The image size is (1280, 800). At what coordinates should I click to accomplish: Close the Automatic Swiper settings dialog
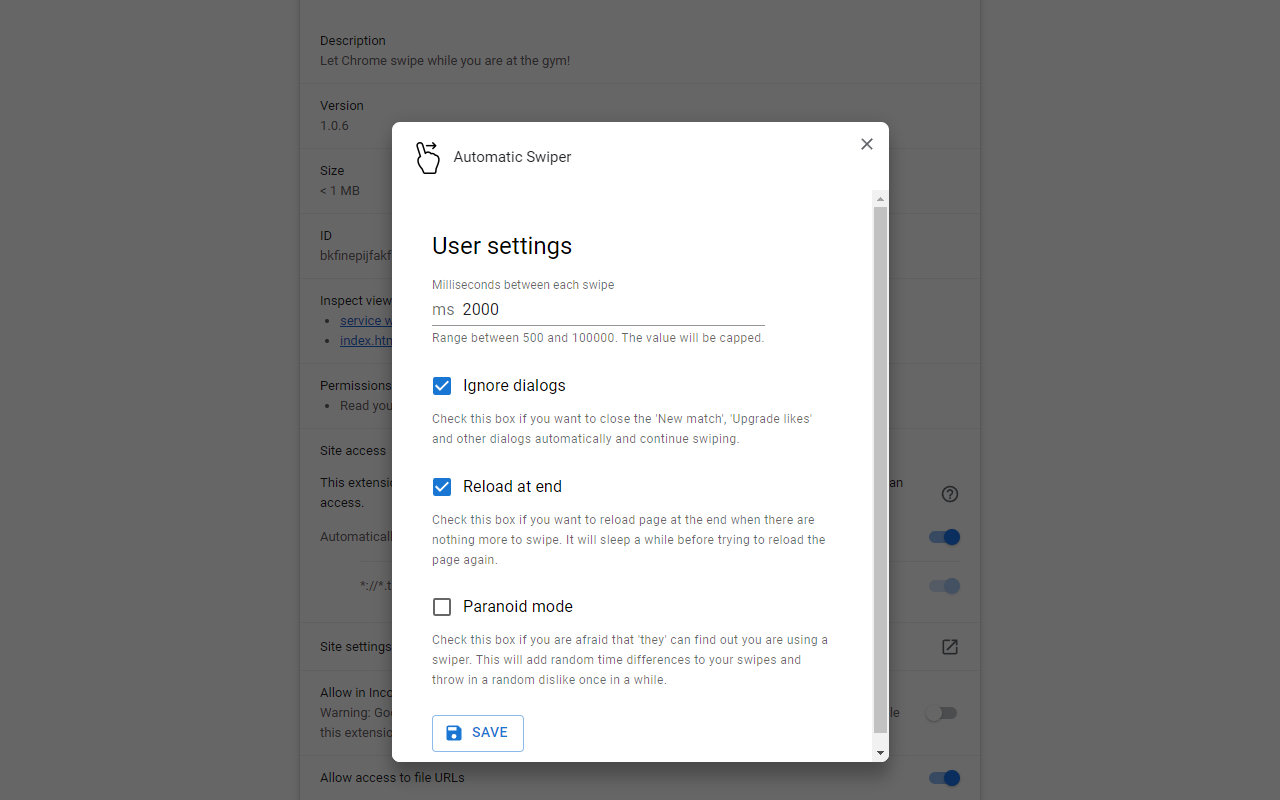867,144
